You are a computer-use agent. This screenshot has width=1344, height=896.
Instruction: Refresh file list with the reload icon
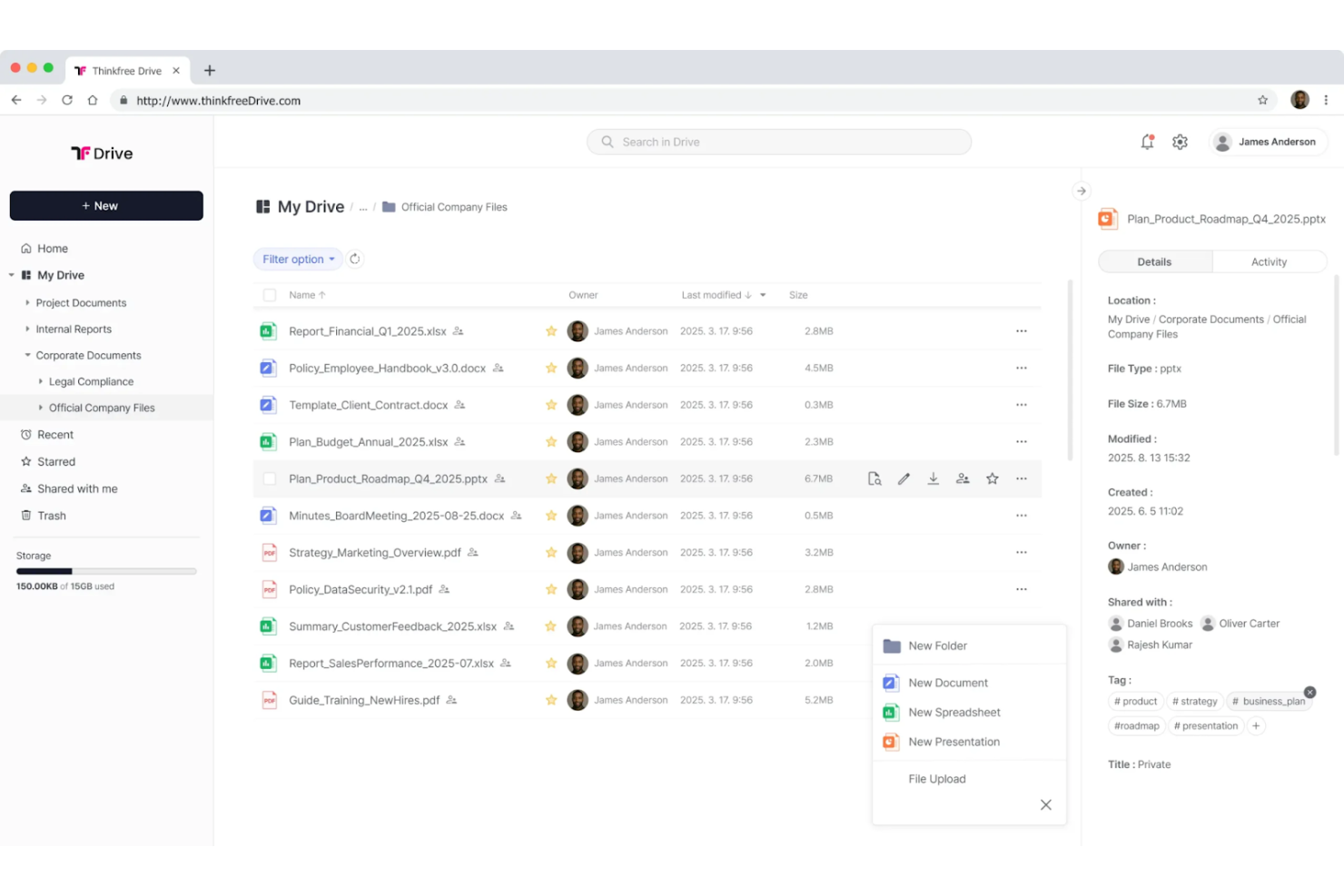tap(355, 259)
